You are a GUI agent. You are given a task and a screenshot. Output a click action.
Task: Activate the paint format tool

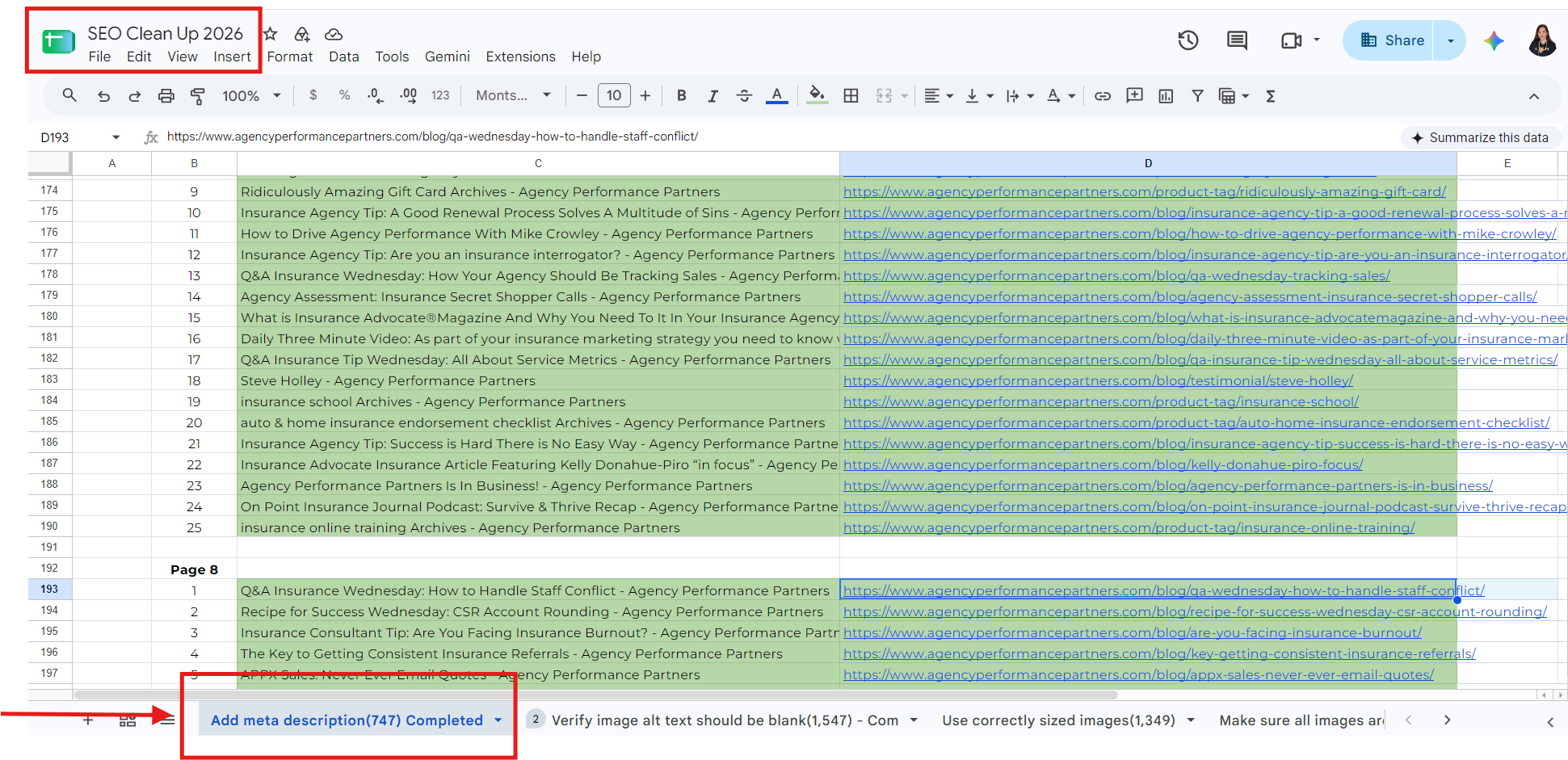pos(197,96)
